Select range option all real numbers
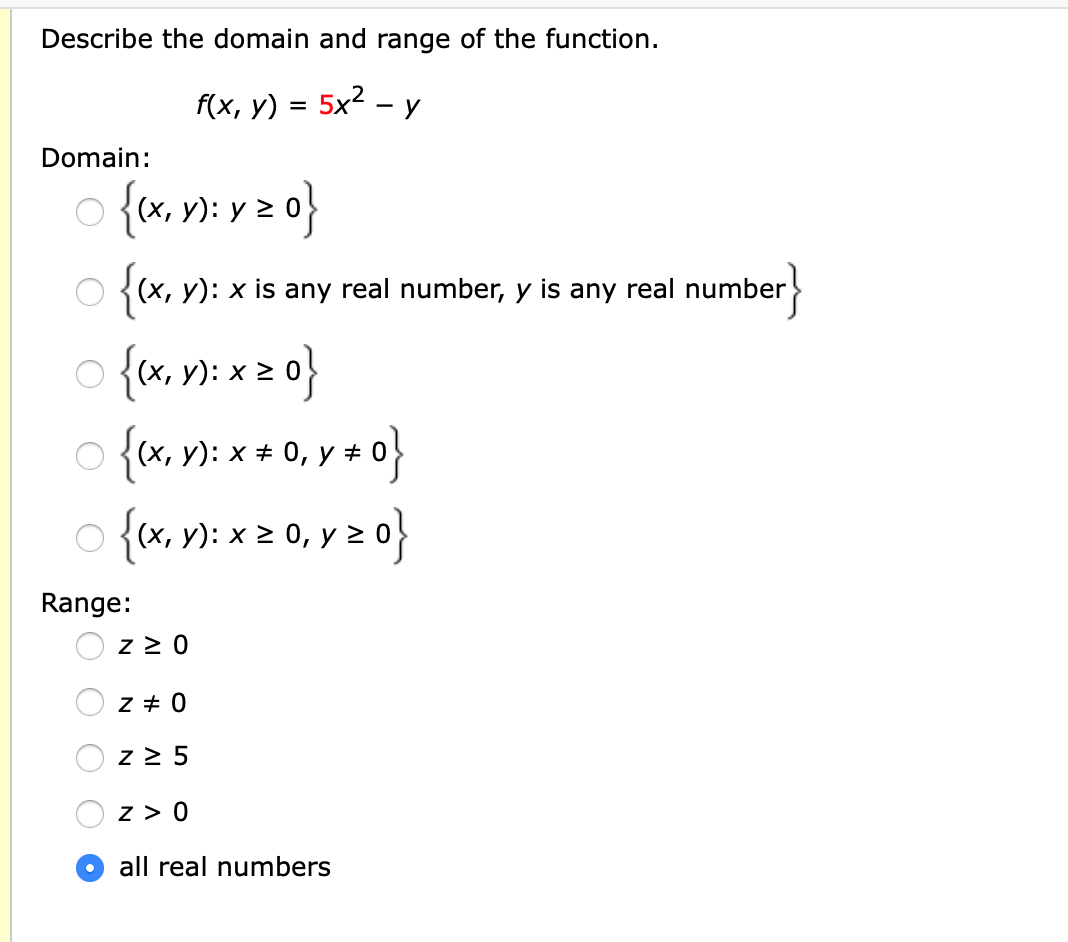Screen dimensions: 1068x942 tap(89, 868)
